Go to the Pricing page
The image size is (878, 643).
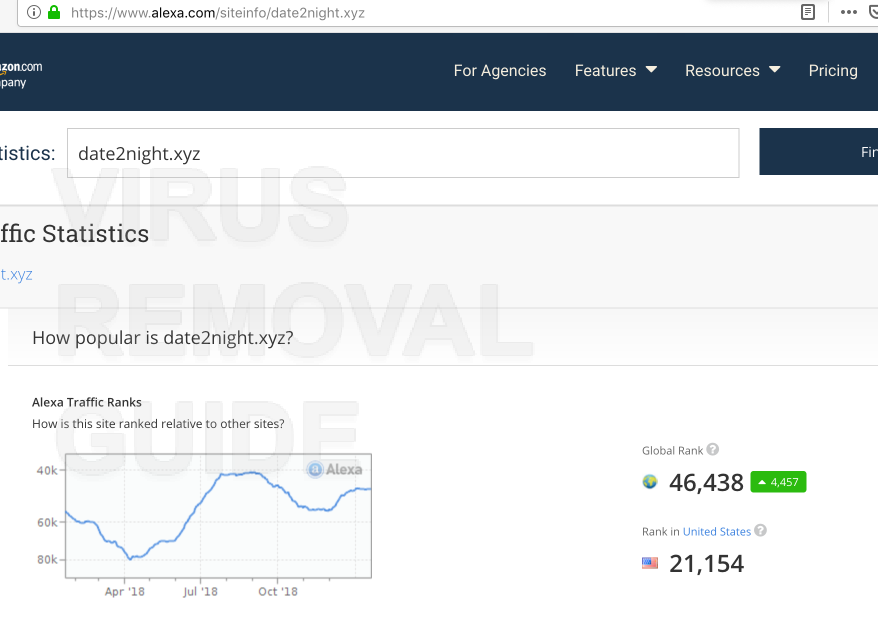click(x=833, y=71)
